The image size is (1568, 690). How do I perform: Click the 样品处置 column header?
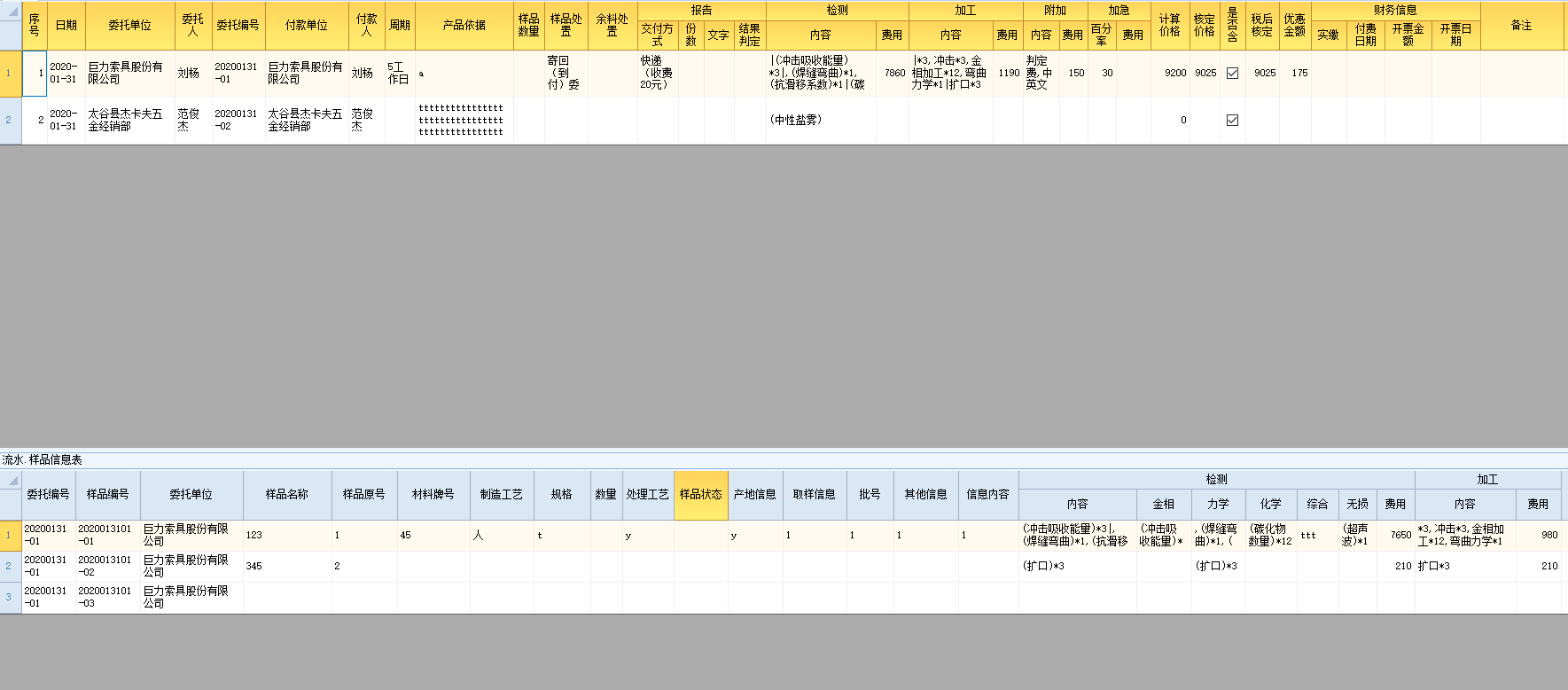(566, 25)
